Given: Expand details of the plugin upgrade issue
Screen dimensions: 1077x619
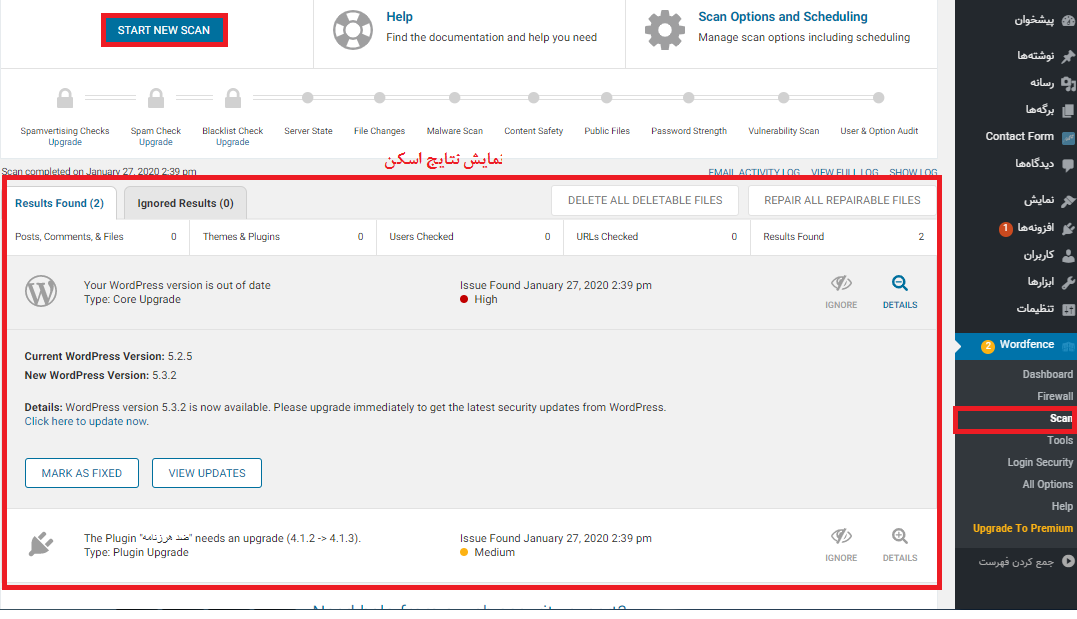Looking at the screenshot, I should (900, 545).
